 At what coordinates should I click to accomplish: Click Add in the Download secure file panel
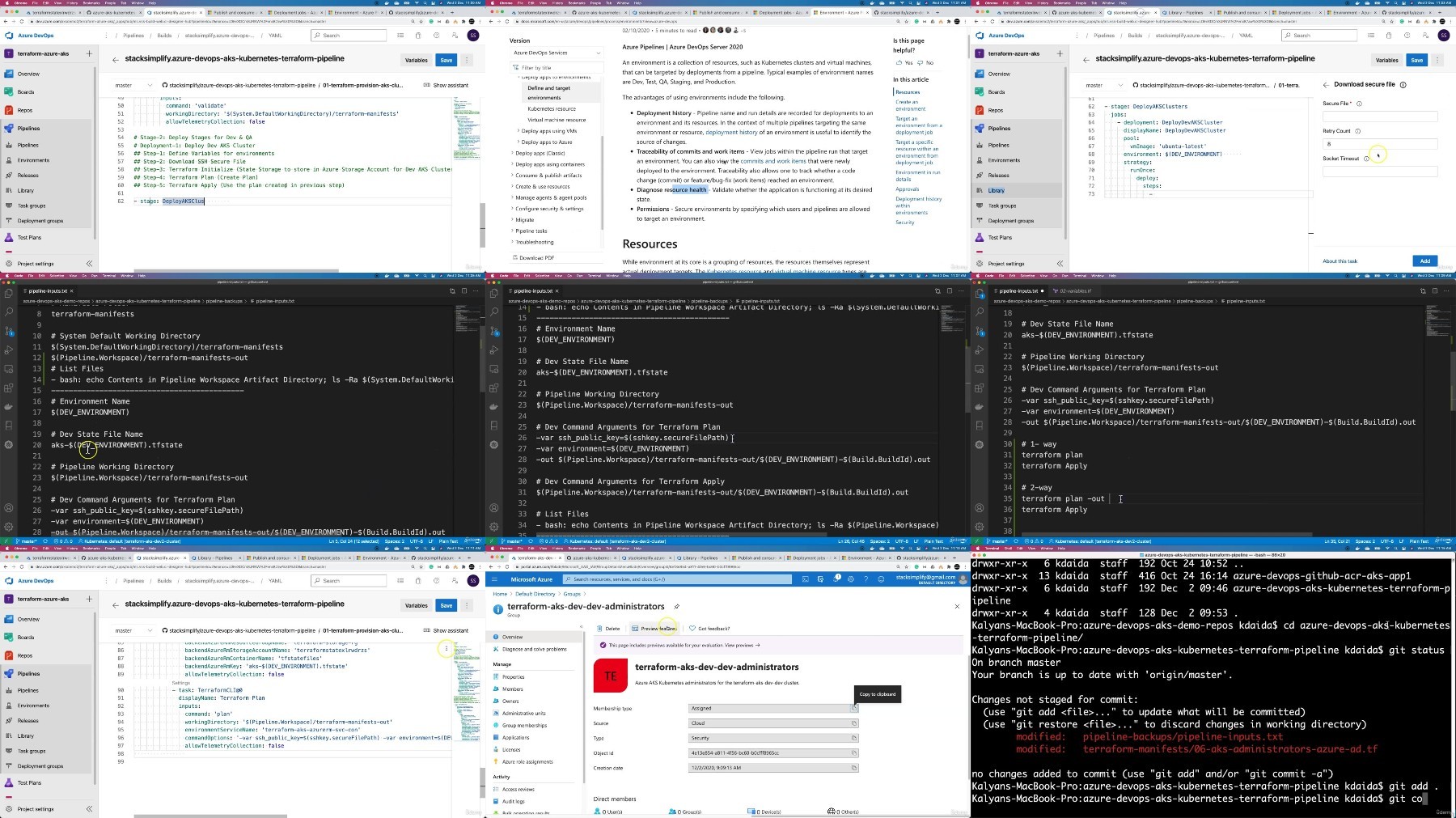[x=1425, y=261]
